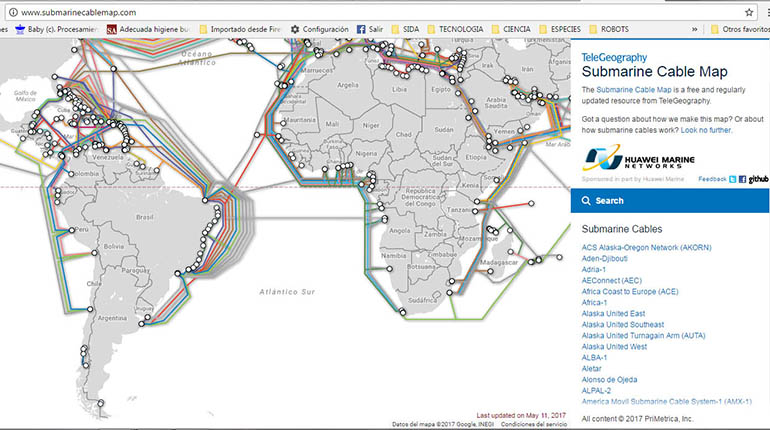
Task: Click the landing point beside Tanzania label
Action: pos(475,211)
